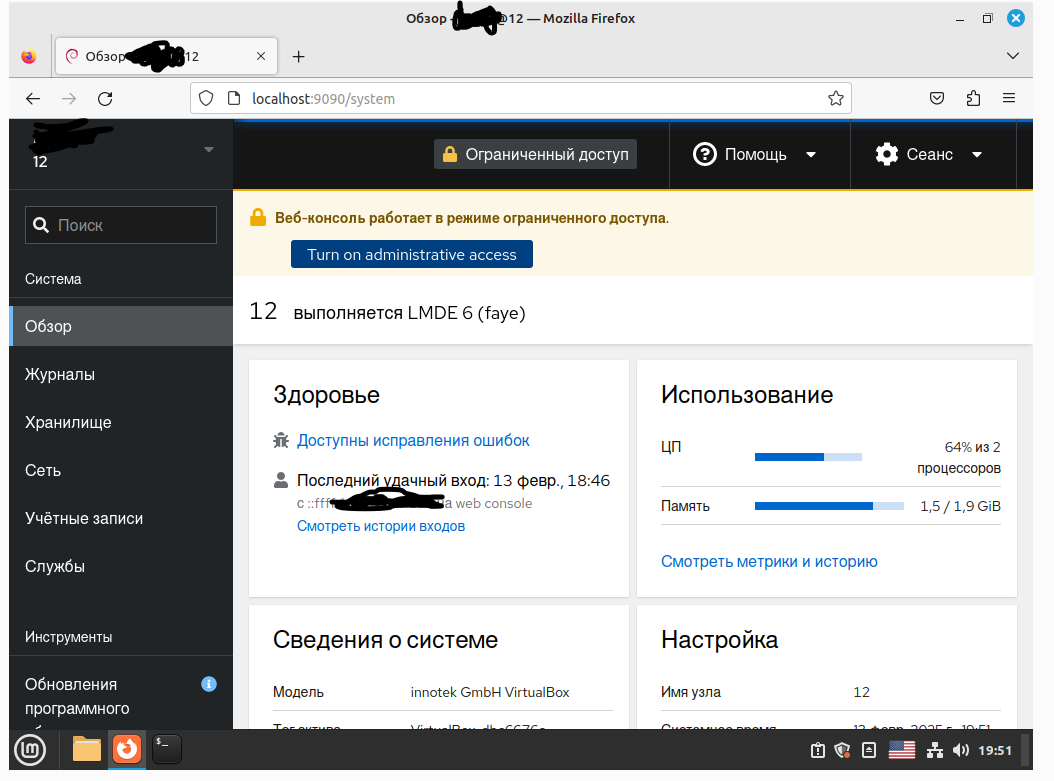Click Смотреть истории входов link
The width and height of the screenshot is (1054, 781).
click(x=380, y=526)
